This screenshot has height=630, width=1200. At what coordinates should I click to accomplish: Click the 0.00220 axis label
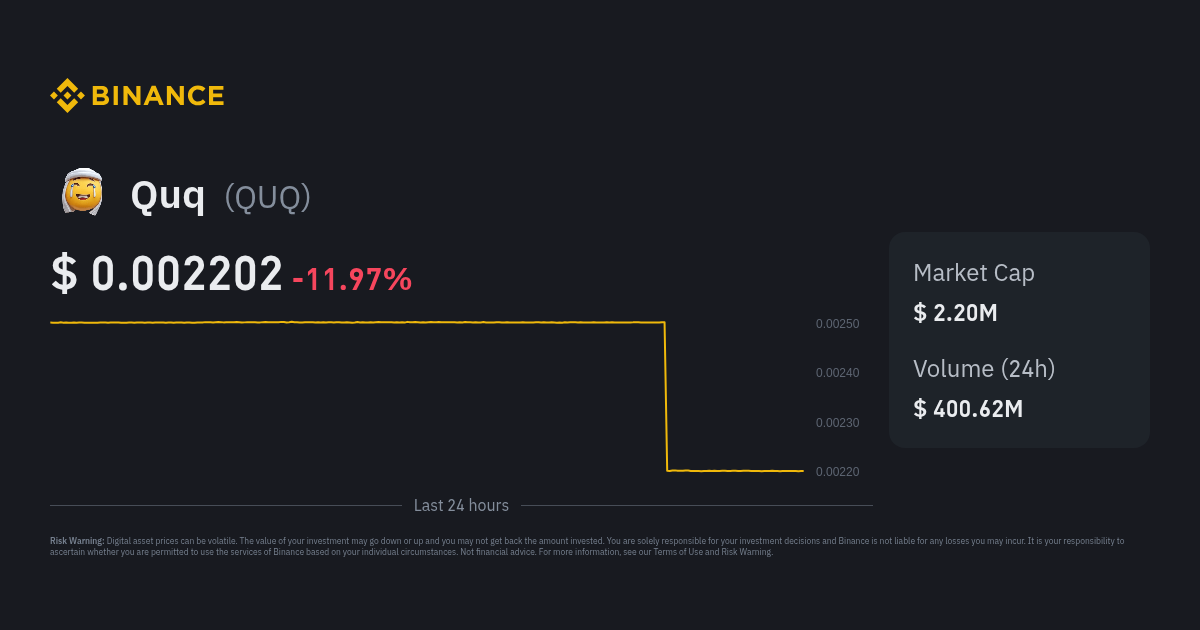tap(837, 472)
